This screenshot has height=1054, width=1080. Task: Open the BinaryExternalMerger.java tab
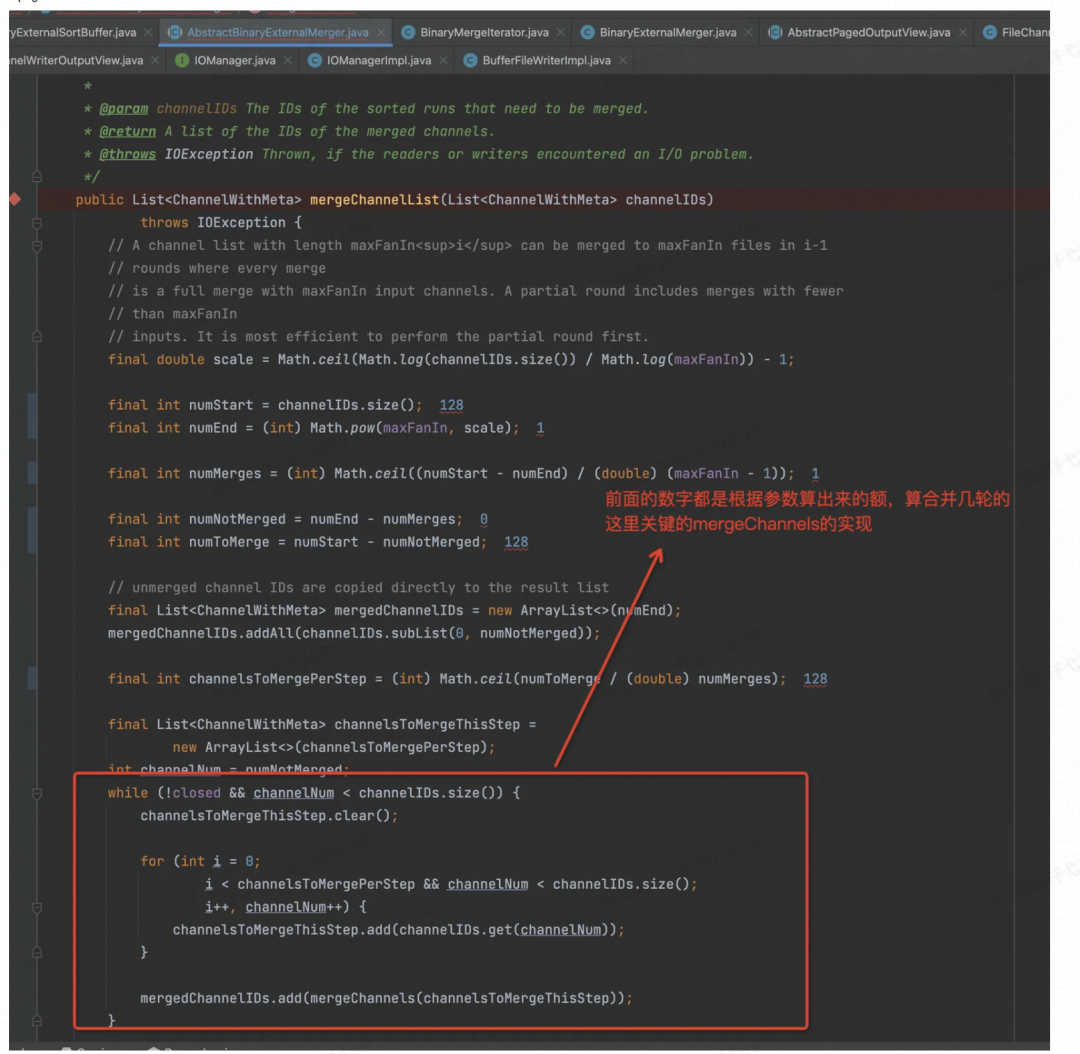click(667, 32)
